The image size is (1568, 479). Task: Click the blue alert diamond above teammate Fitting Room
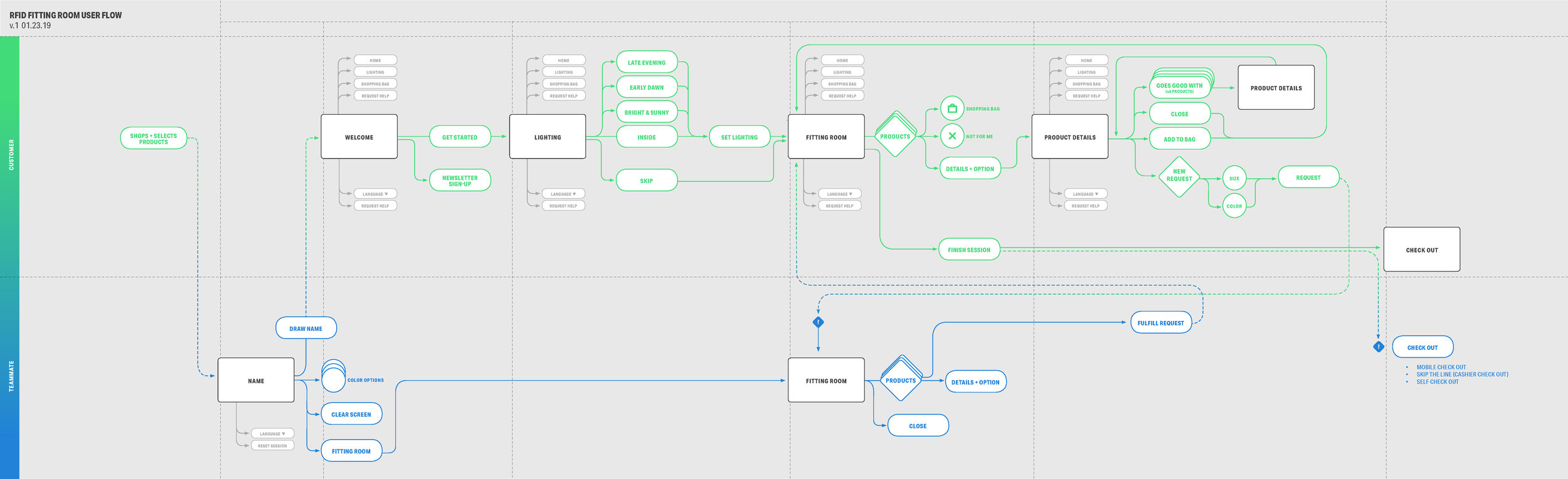818,322
